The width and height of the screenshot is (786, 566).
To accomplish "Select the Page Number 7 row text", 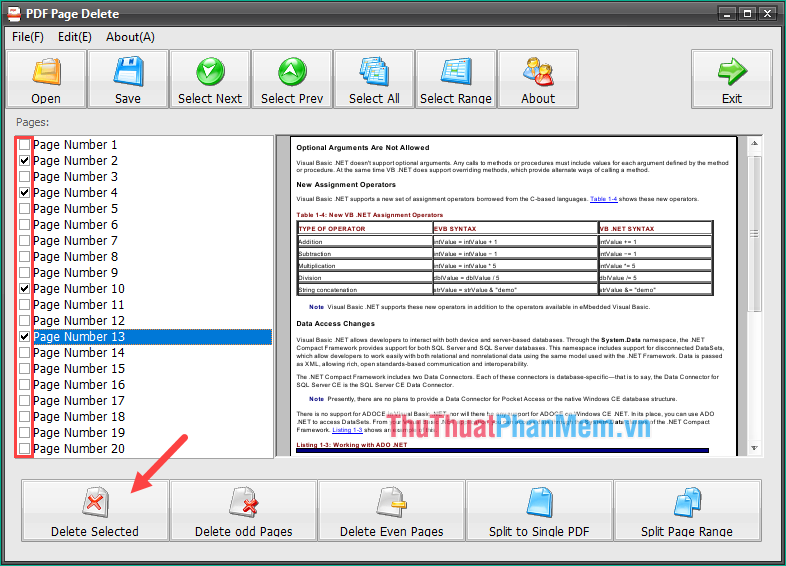I will [75, 241].
